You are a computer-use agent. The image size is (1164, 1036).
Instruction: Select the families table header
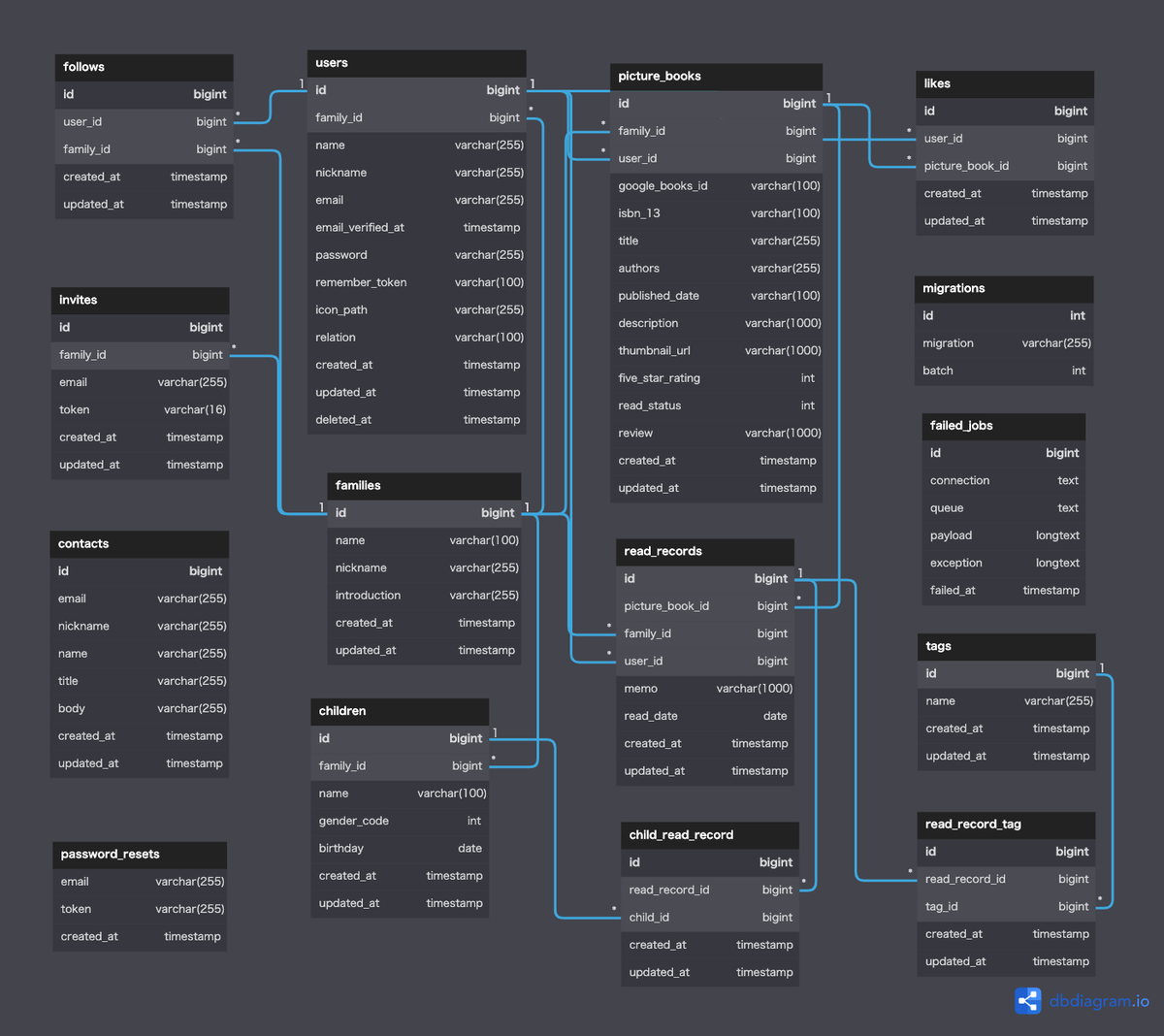pyautogui.click(x=424, y=485)
